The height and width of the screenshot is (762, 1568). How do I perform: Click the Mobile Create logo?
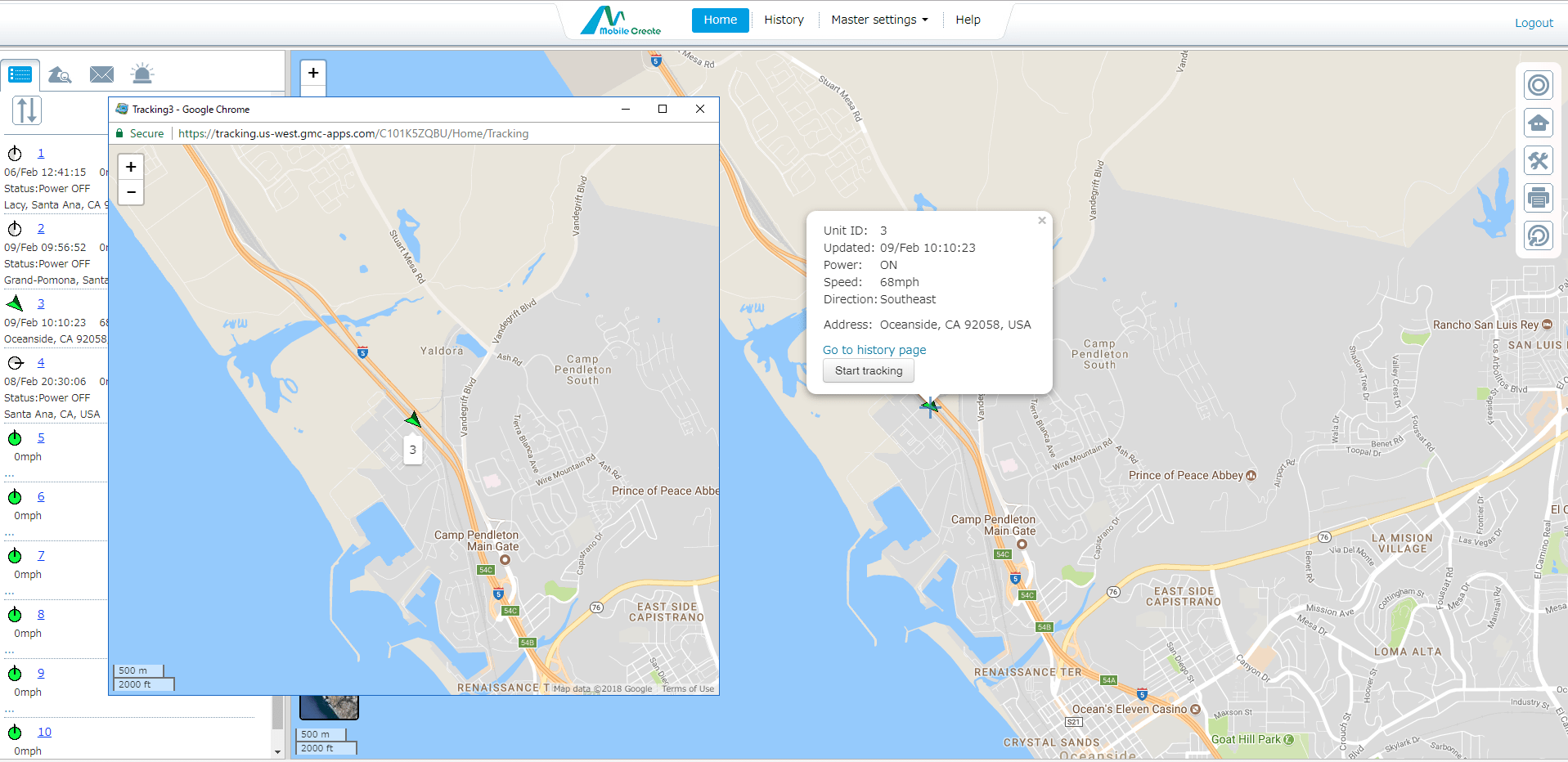click(x=621, y=20)
